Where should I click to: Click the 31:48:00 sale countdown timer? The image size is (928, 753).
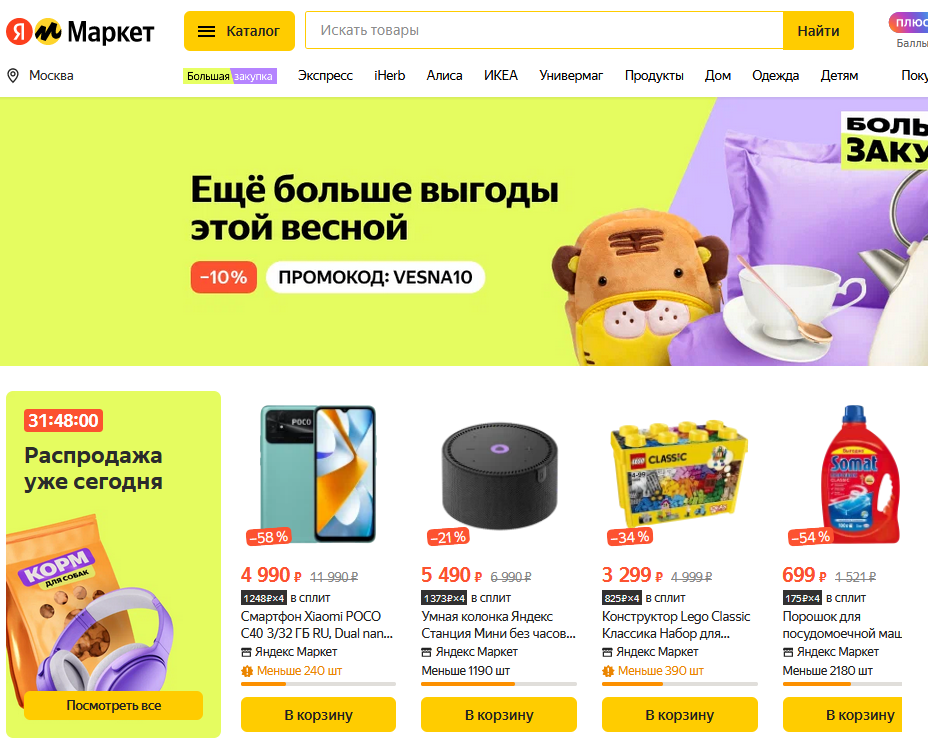[63, 420]
